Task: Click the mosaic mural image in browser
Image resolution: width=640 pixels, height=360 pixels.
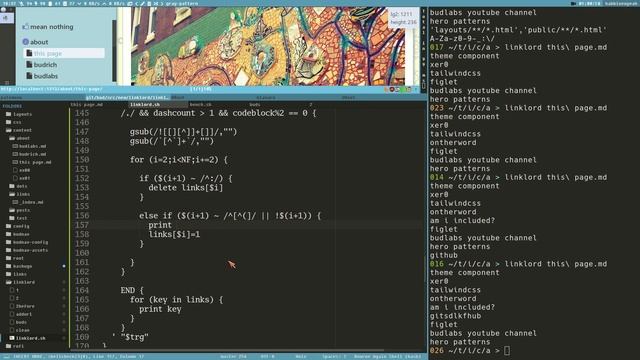Action: pos(267,46)
